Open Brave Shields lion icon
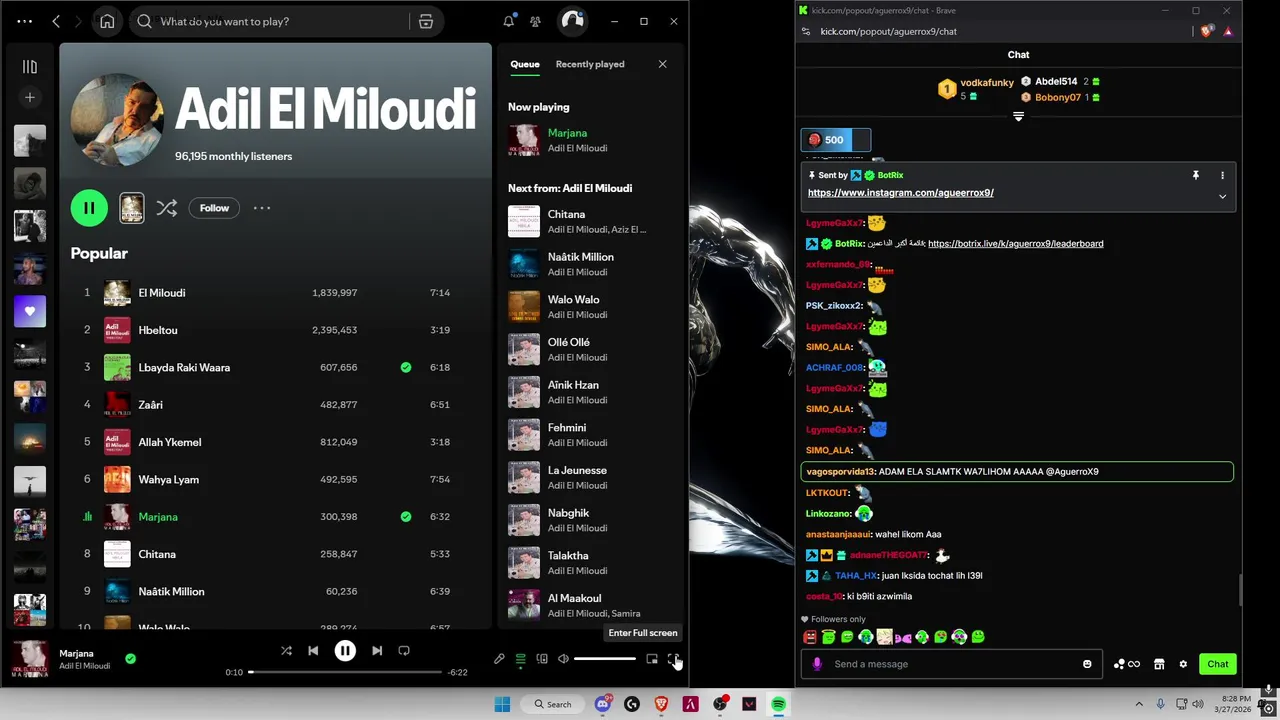 pos(1207,31)
